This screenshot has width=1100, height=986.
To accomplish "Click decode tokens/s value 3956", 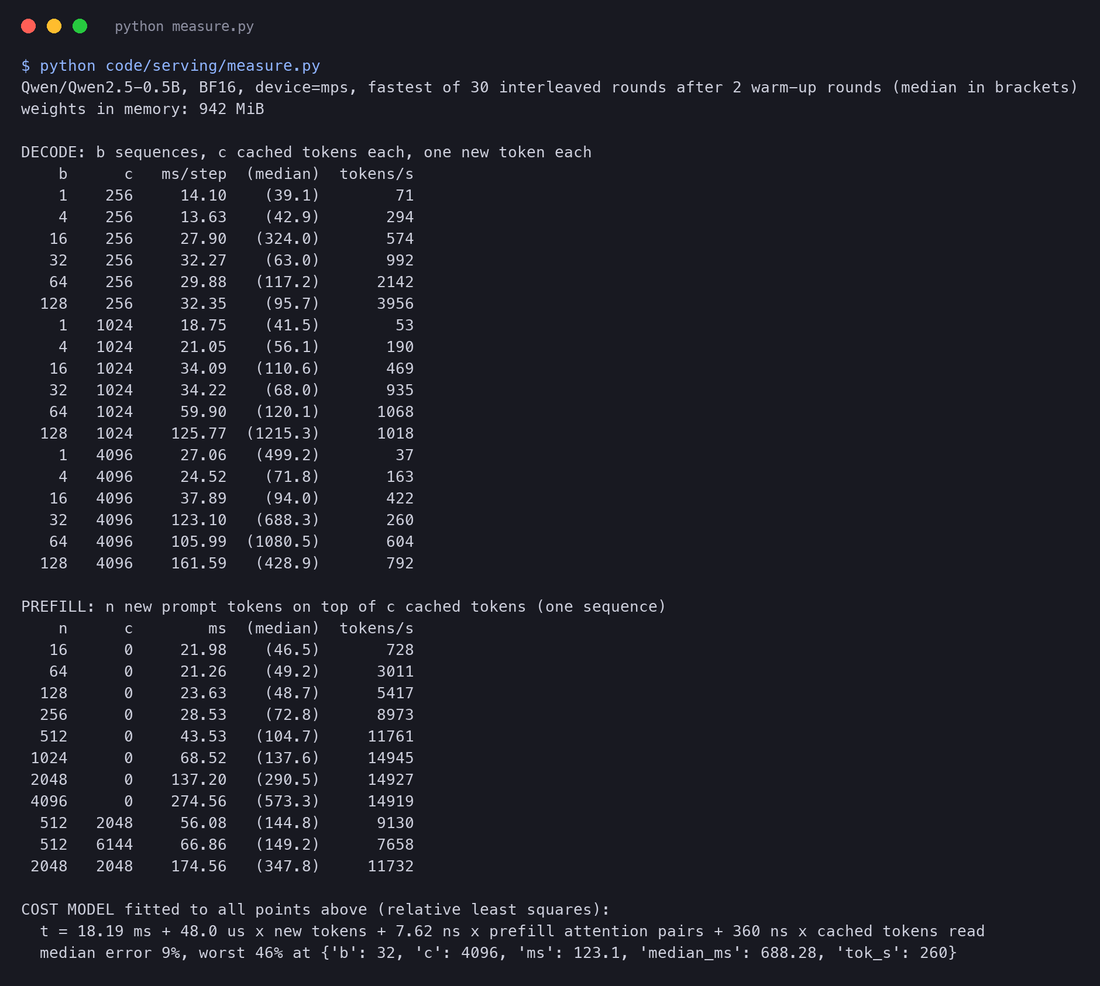I will click(x=395, y=303).
